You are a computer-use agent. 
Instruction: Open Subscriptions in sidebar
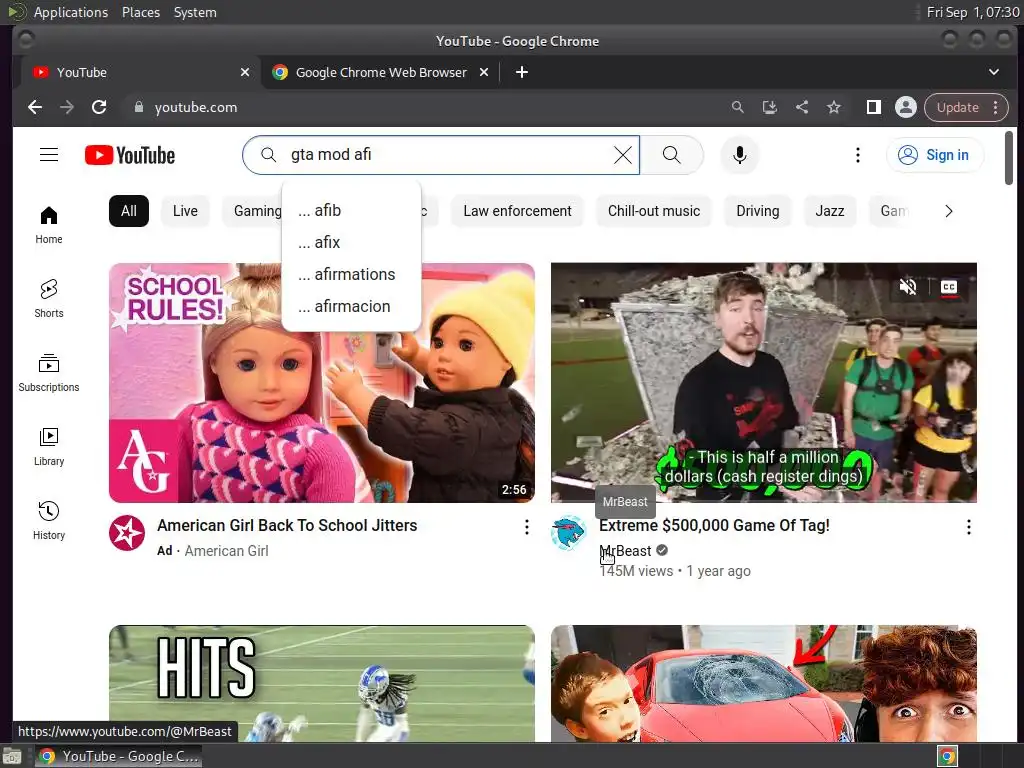[x=49, y=373]
